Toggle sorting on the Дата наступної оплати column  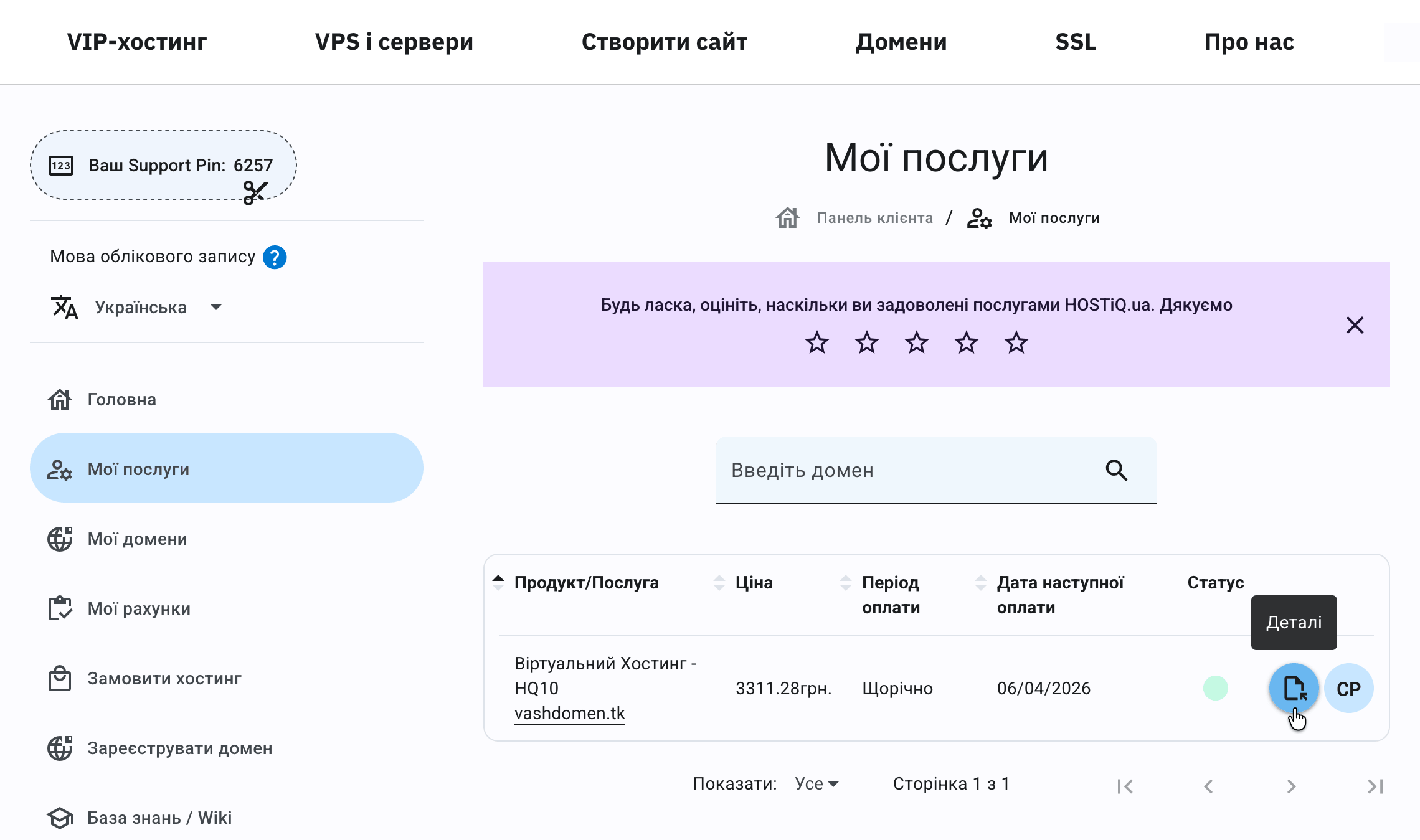click(982, 582)
